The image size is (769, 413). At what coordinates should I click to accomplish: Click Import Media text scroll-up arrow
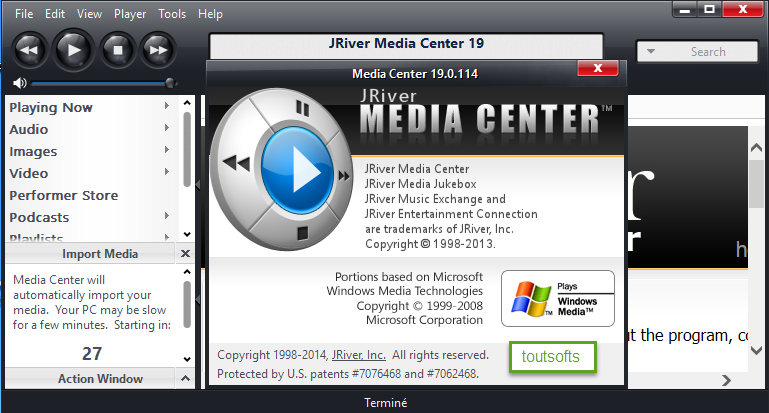[x=187, y=272]
